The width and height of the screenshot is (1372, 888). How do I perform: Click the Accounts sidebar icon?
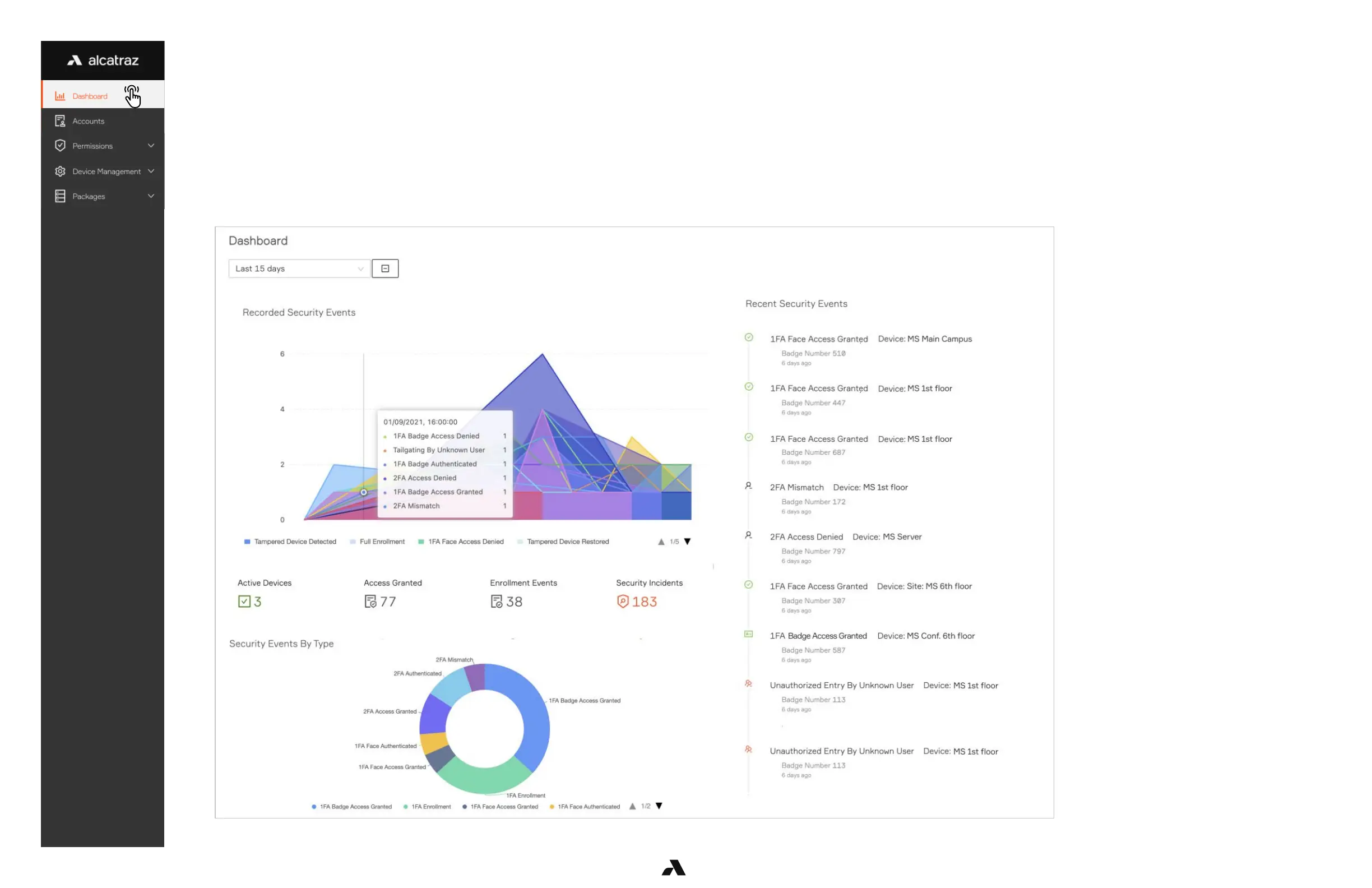click(60, 121)
